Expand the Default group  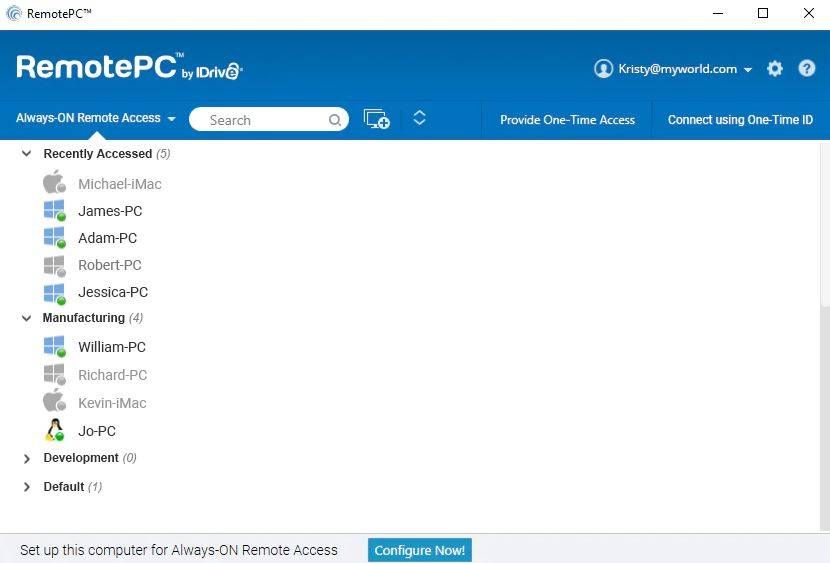point(26,487)
